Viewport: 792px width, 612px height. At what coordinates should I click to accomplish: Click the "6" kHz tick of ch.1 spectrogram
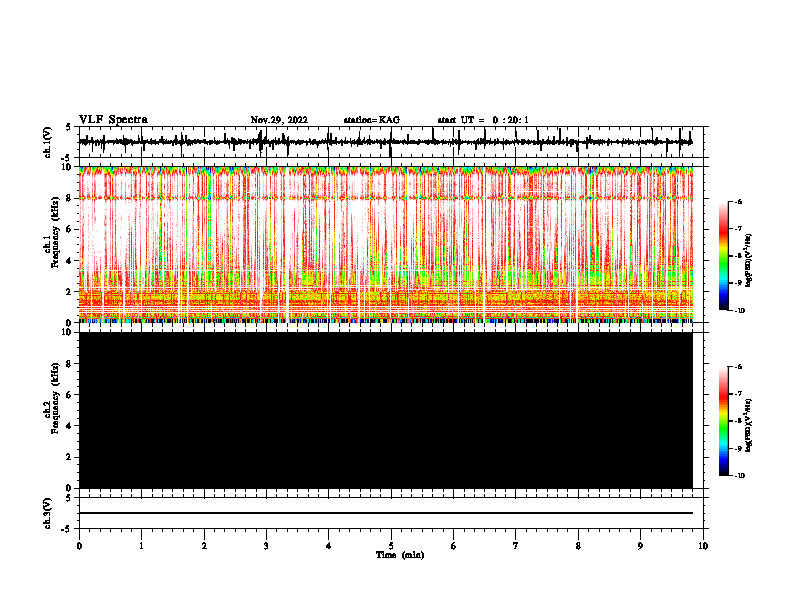pos(70,229)
